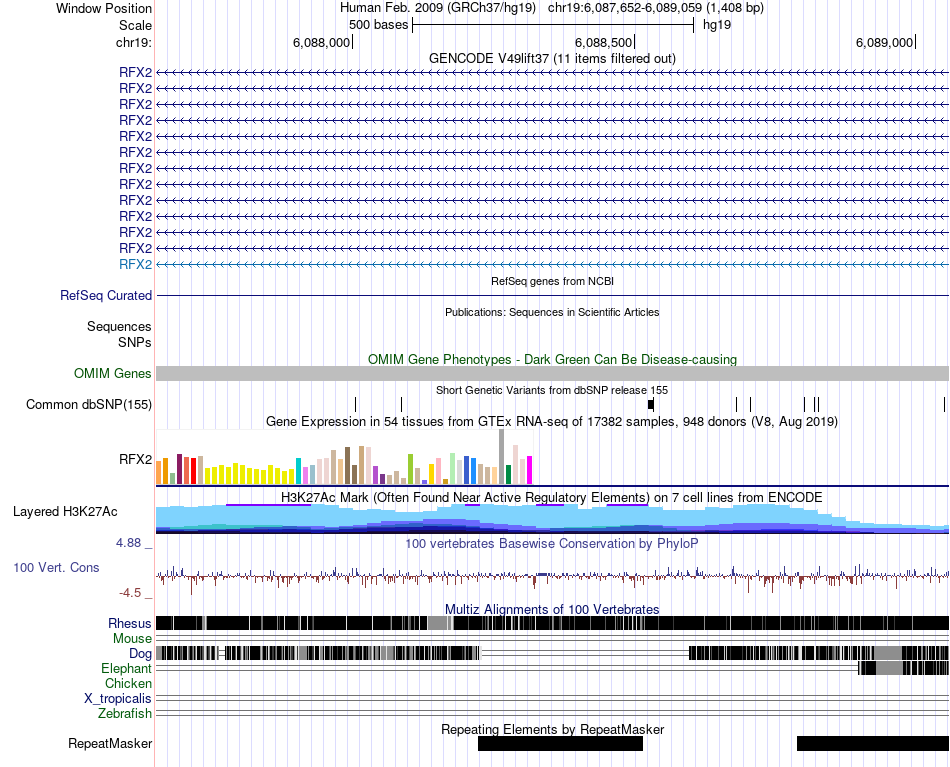Click the tallest gray GTEx expression bar

(502, 457)
